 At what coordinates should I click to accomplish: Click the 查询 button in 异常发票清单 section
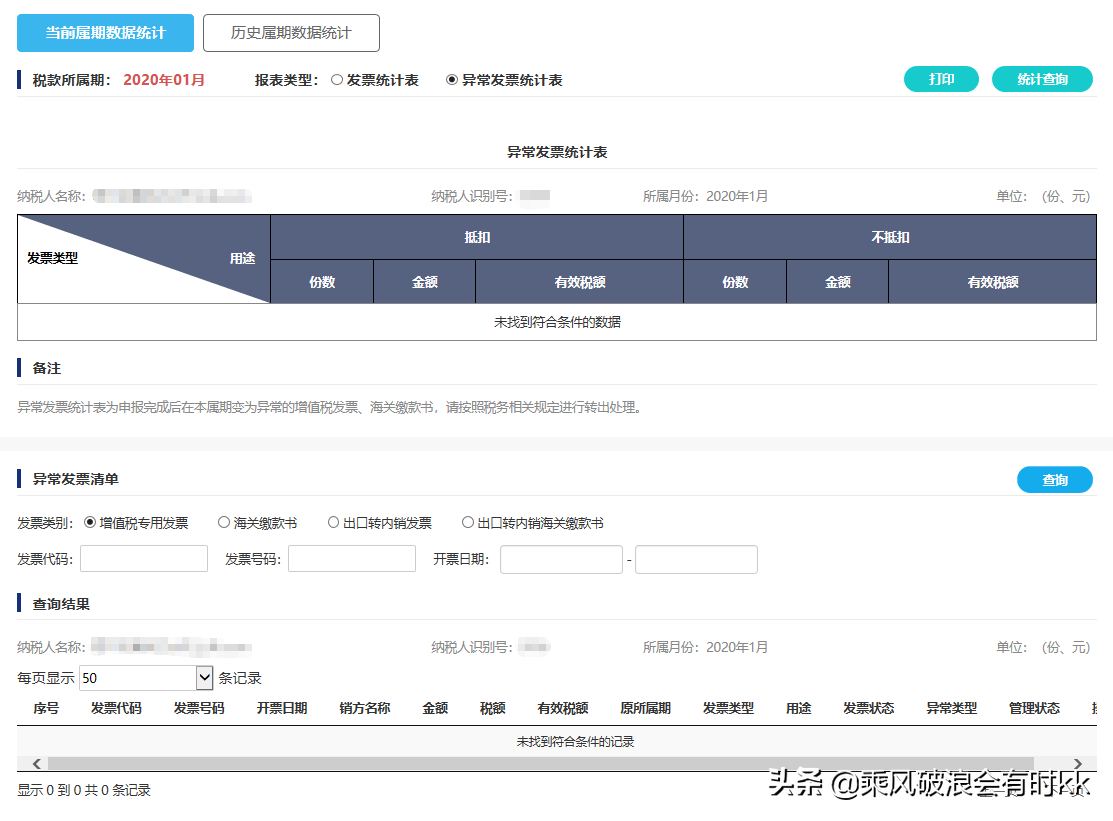tap(1054, 479)
